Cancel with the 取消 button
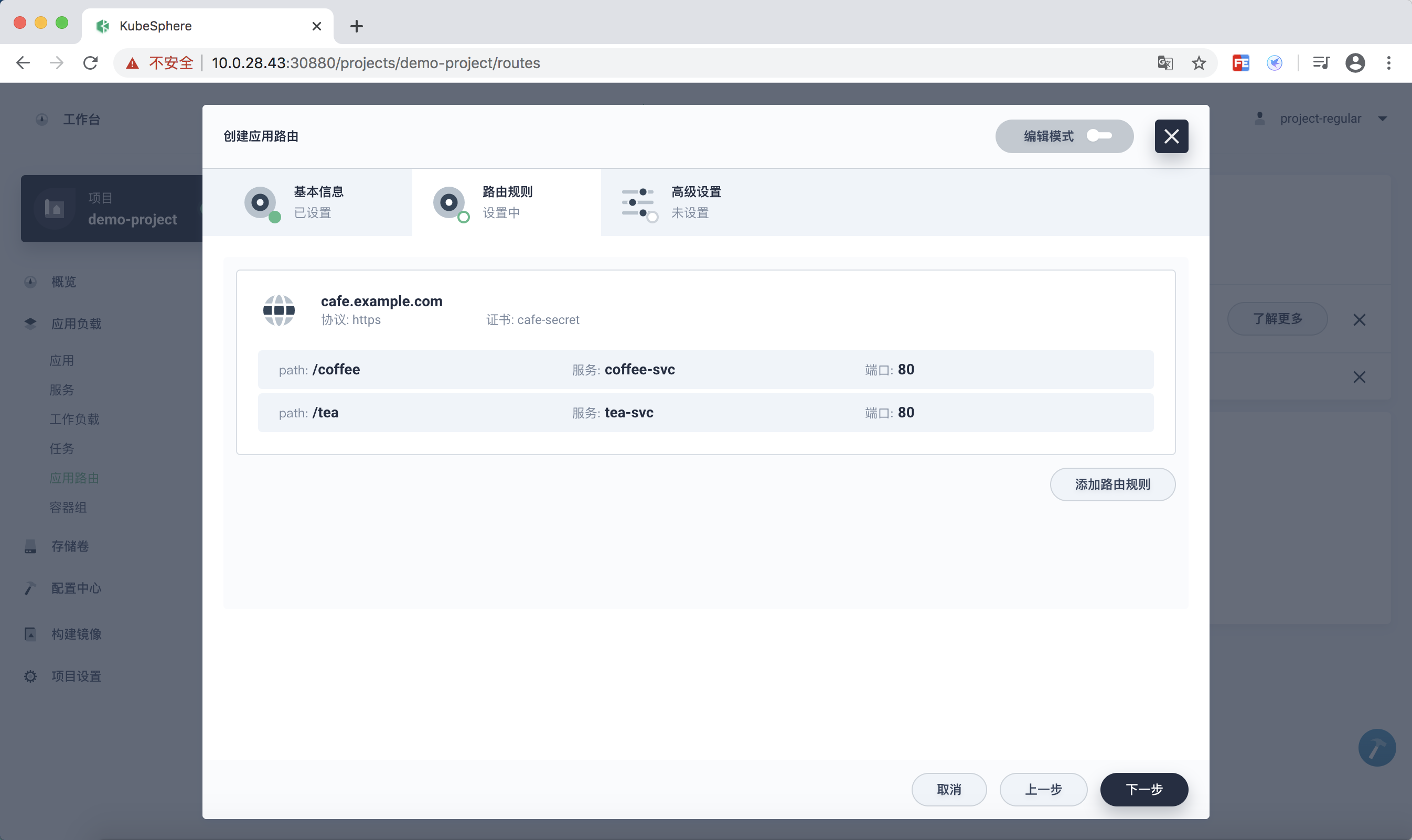 click(948, 789)
